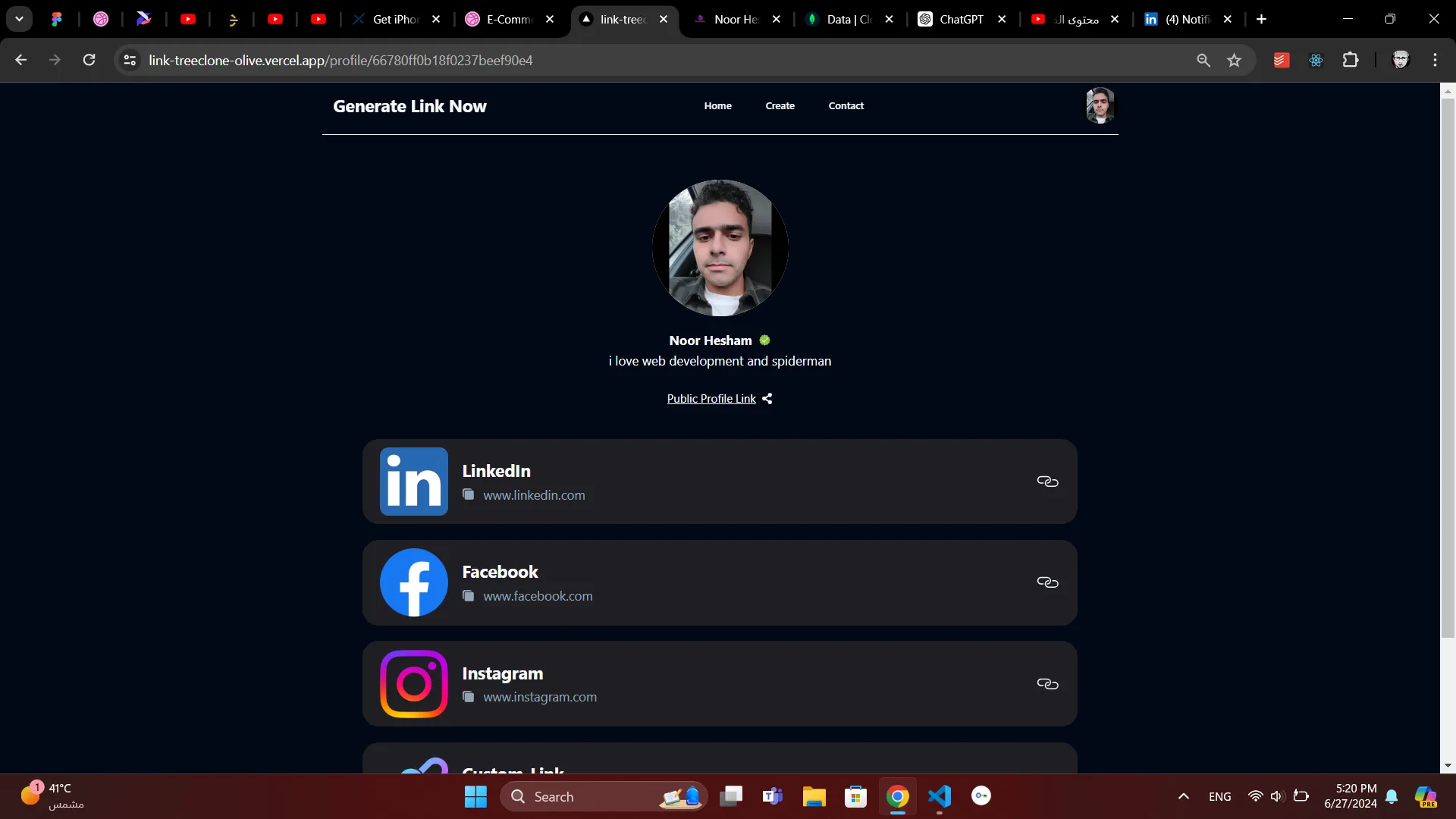Open the Extensions puzzle menu

[x=1351, y=60]
